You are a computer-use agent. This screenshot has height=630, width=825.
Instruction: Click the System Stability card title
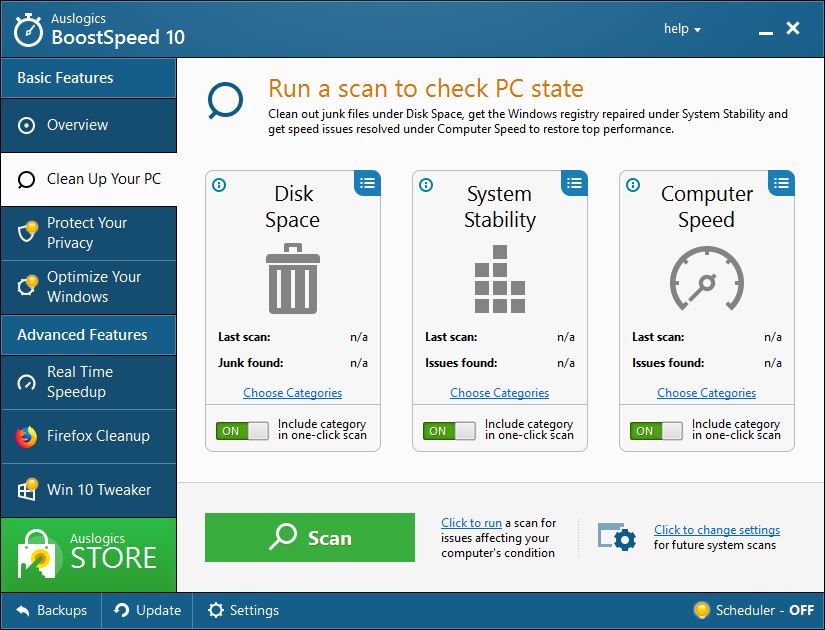click(500, 207)
